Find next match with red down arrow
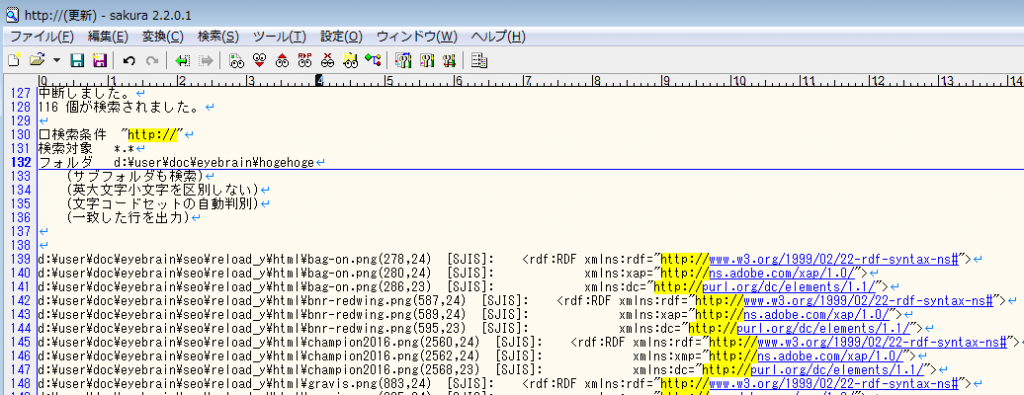This screenshot has height=395, width=1024. pyautogui.click(x=259, y=61)
